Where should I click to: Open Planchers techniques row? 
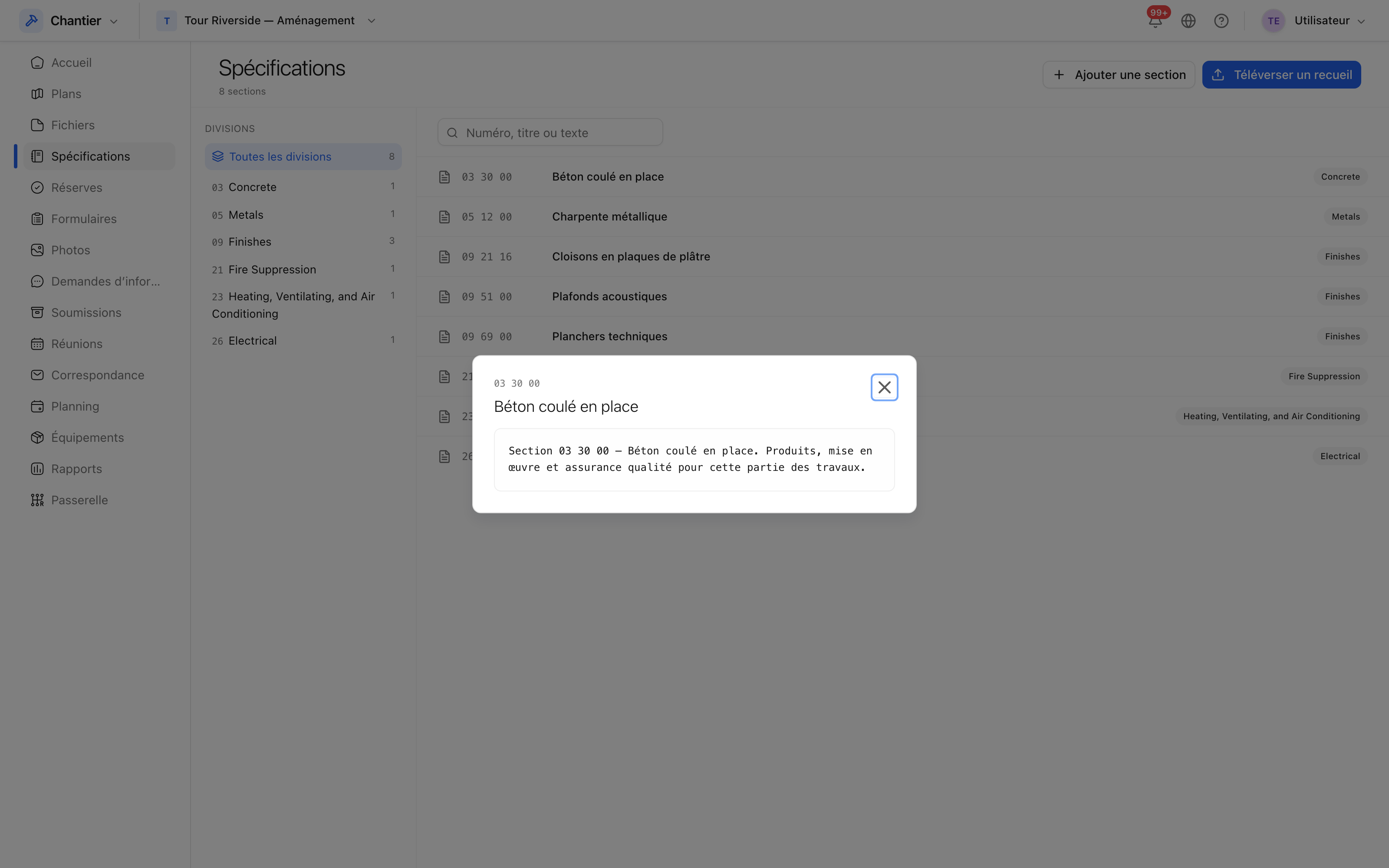point(902,336)
